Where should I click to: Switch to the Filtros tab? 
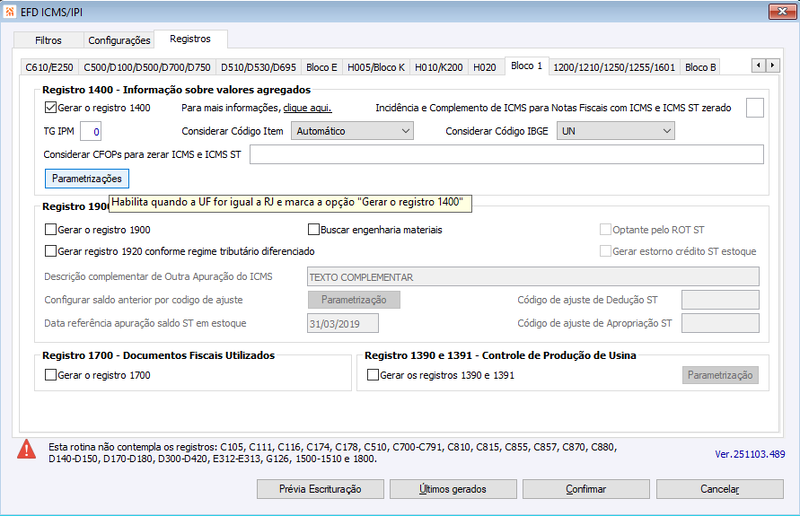(x=48, y=40)
